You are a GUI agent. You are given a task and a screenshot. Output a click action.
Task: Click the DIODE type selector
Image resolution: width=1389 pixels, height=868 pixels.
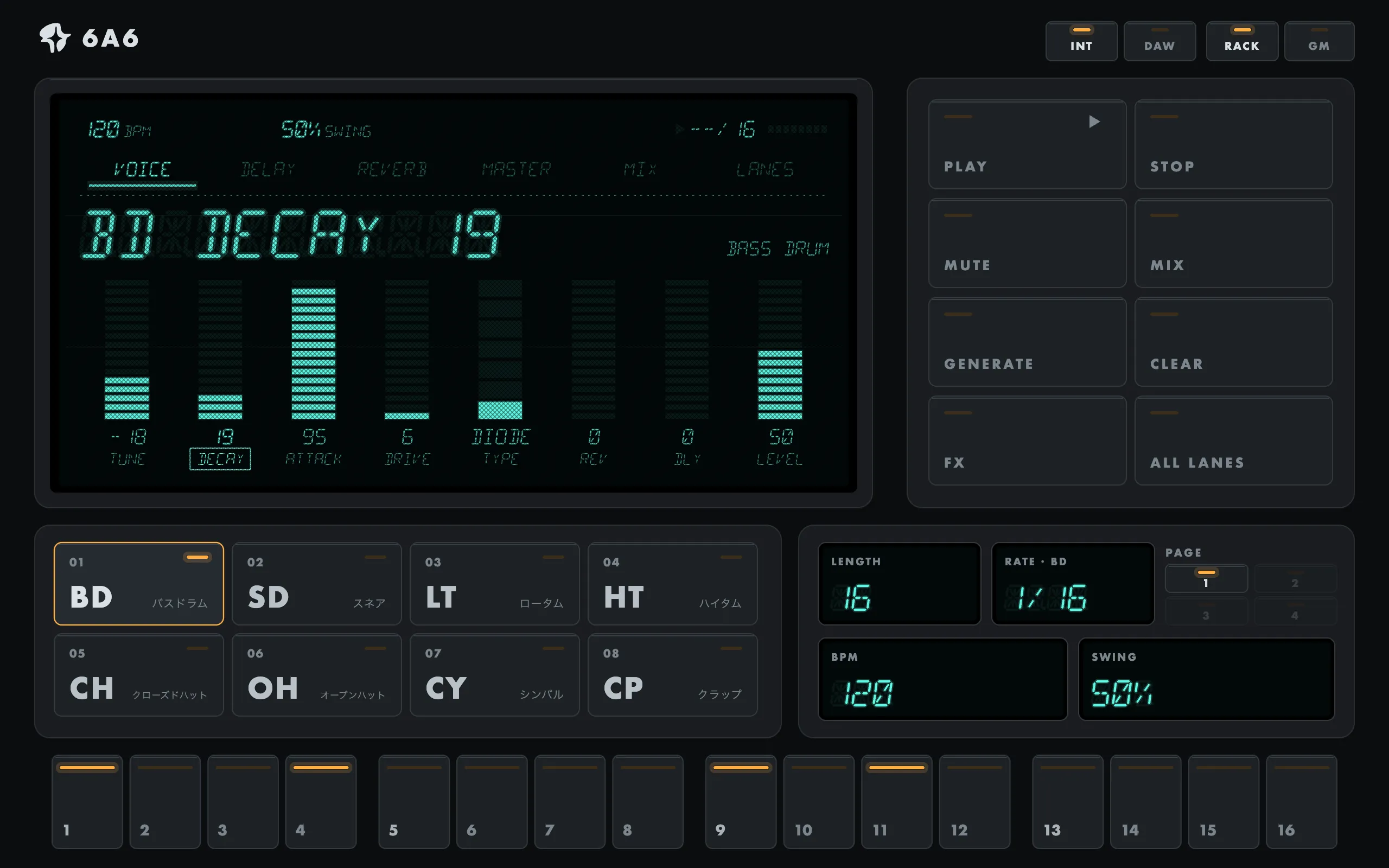coord(500,349)
